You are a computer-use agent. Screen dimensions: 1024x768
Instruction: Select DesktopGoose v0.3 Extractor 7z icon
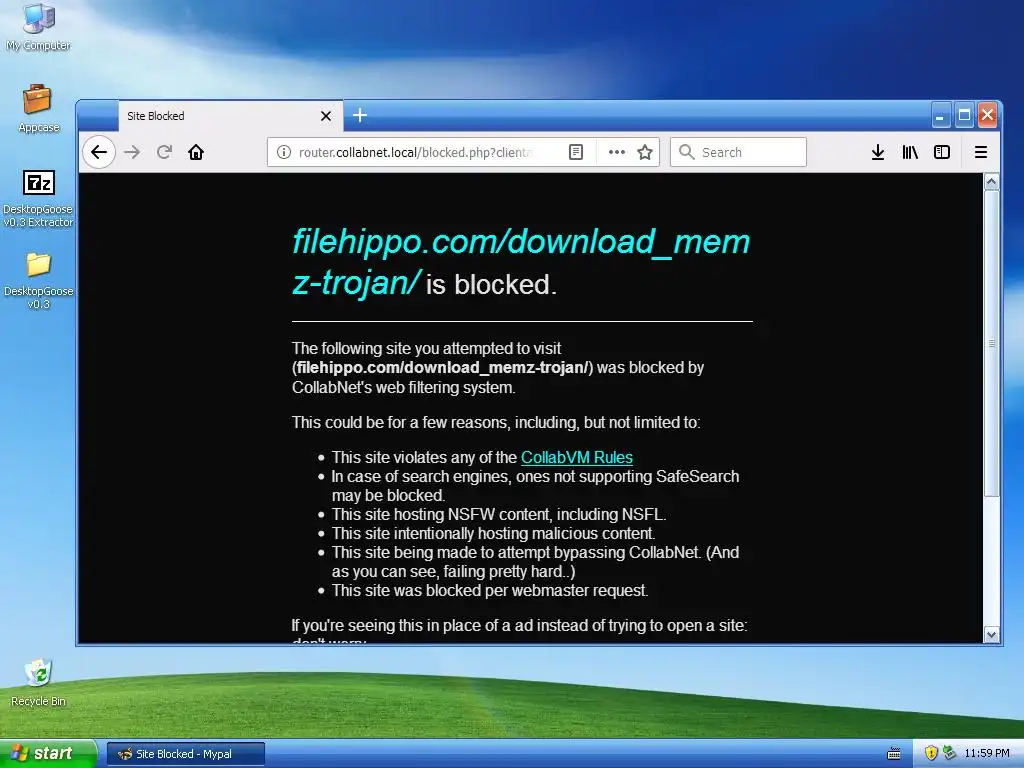(39, 199)
